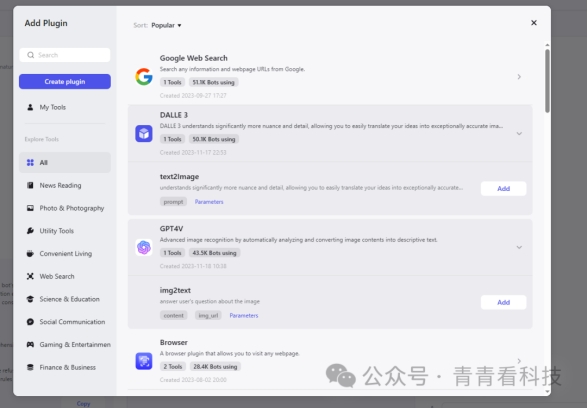Click the Browser plugin title
The width and height of the screenshot is (588, 408).
pos(174,342)
